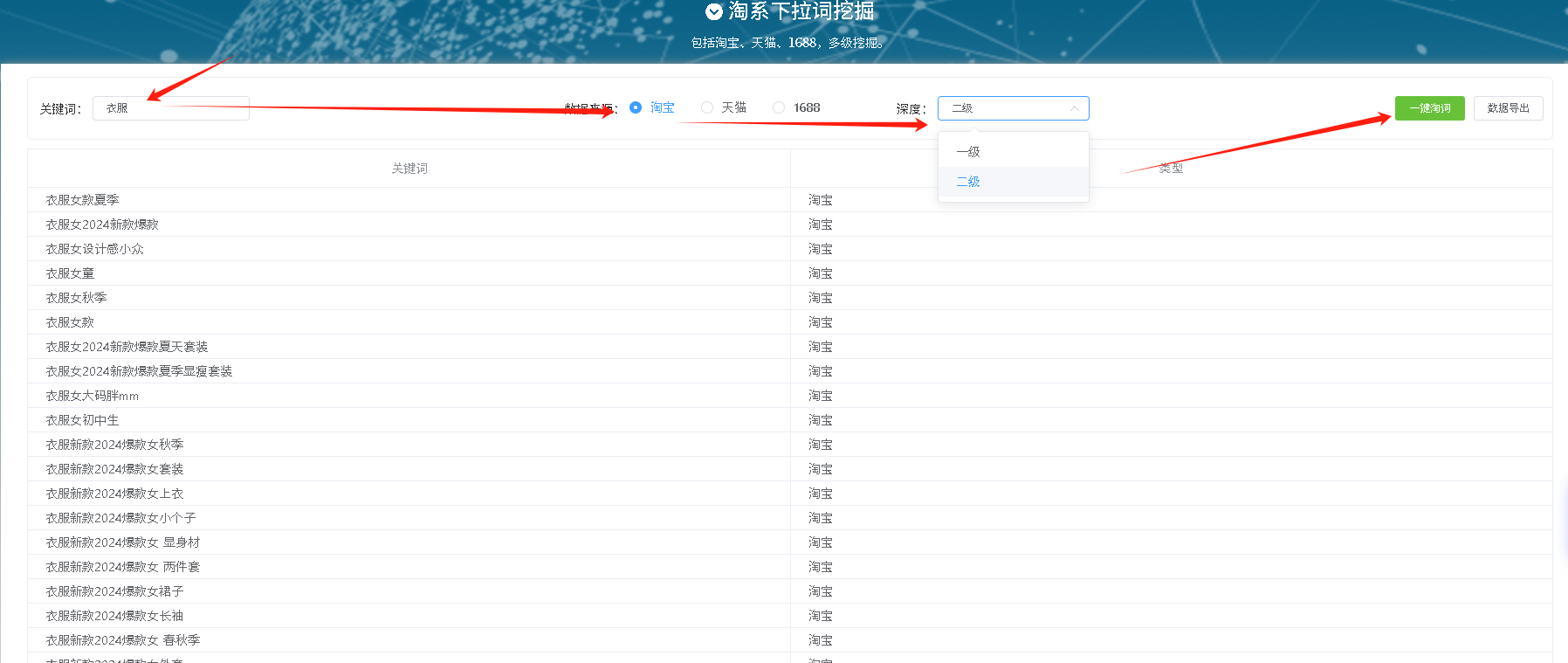The image size is (1568, 663).
Task: Click the 淘系下拉词挖掘 page title
Action: (x=801, y=11)
